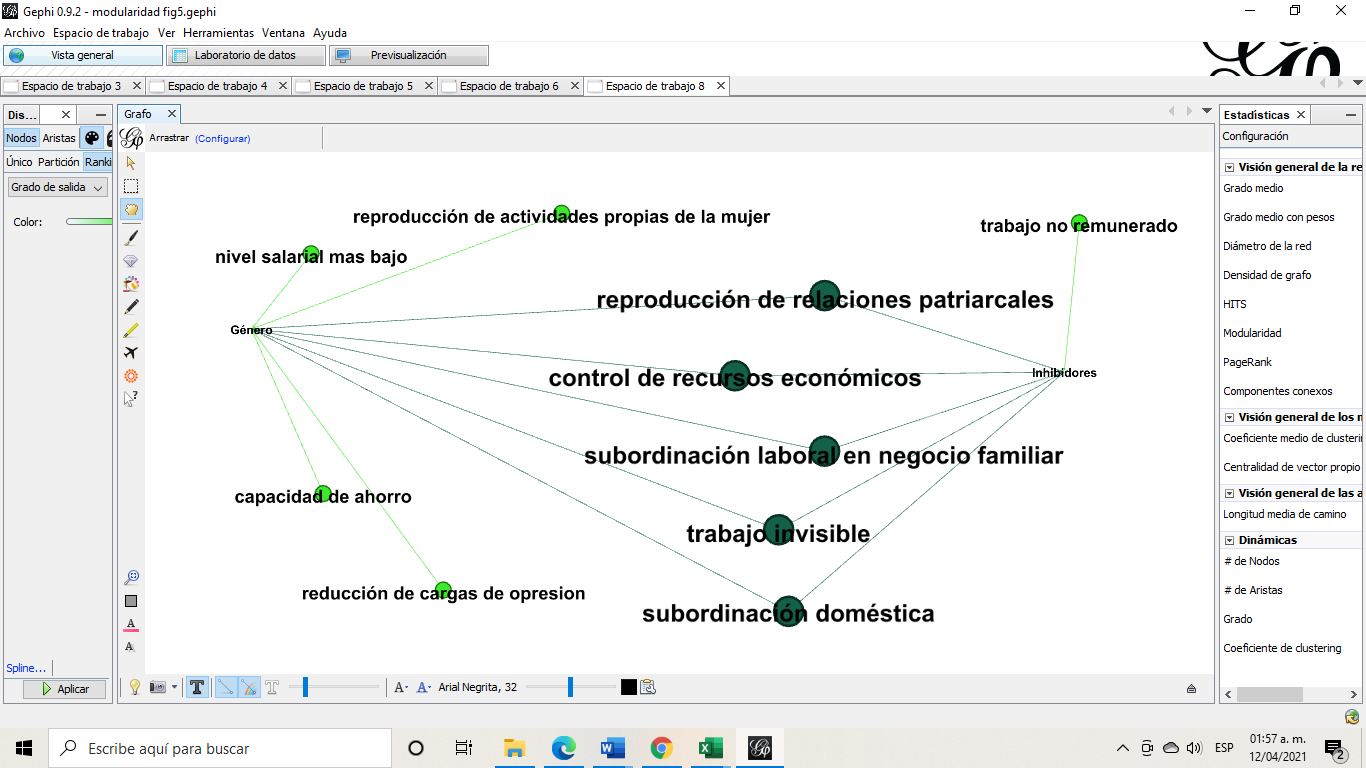Activate the rectangle selection tool
The width and height of the screenshot is (1366, 768).
131,186
